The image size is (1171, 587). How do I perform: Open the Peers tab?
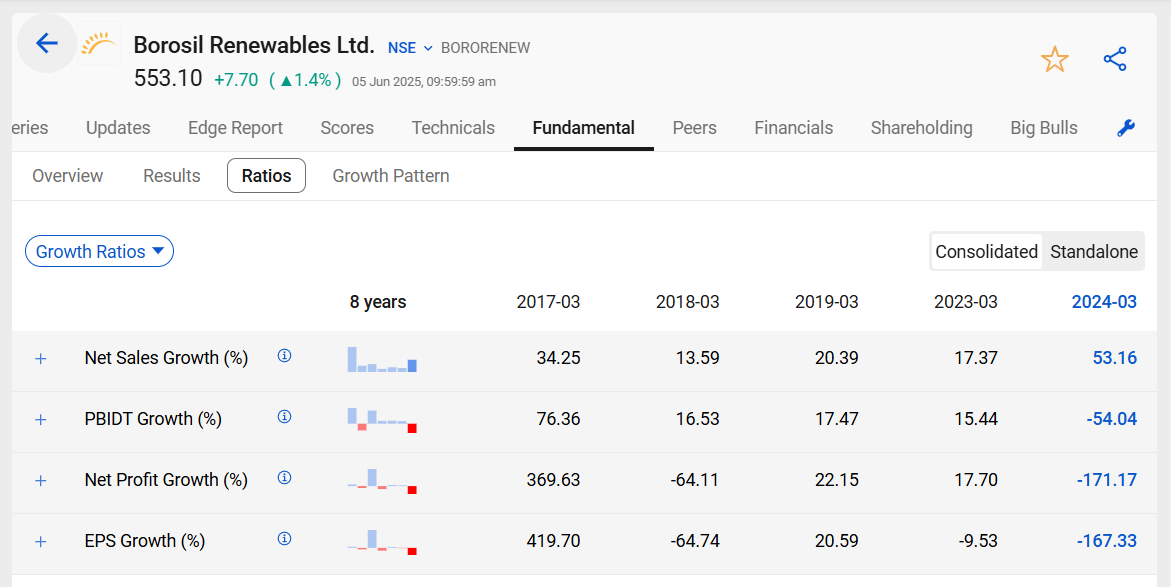[695, 128]
